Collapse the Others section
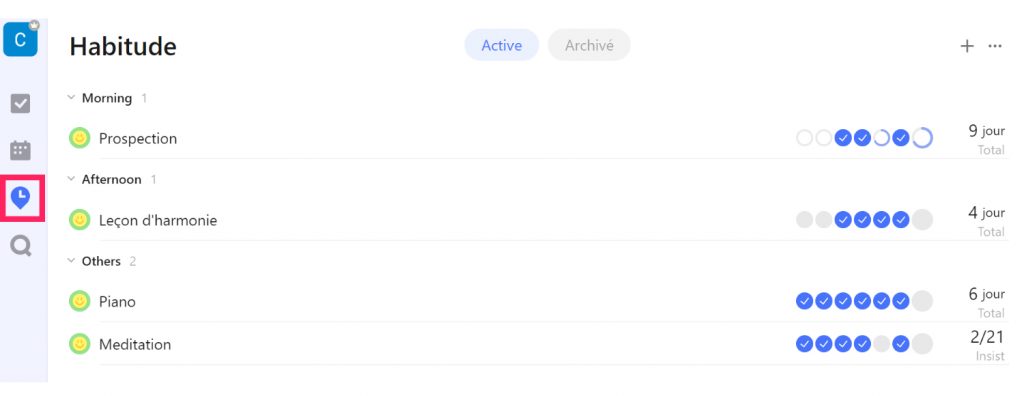 coord(71,261)
